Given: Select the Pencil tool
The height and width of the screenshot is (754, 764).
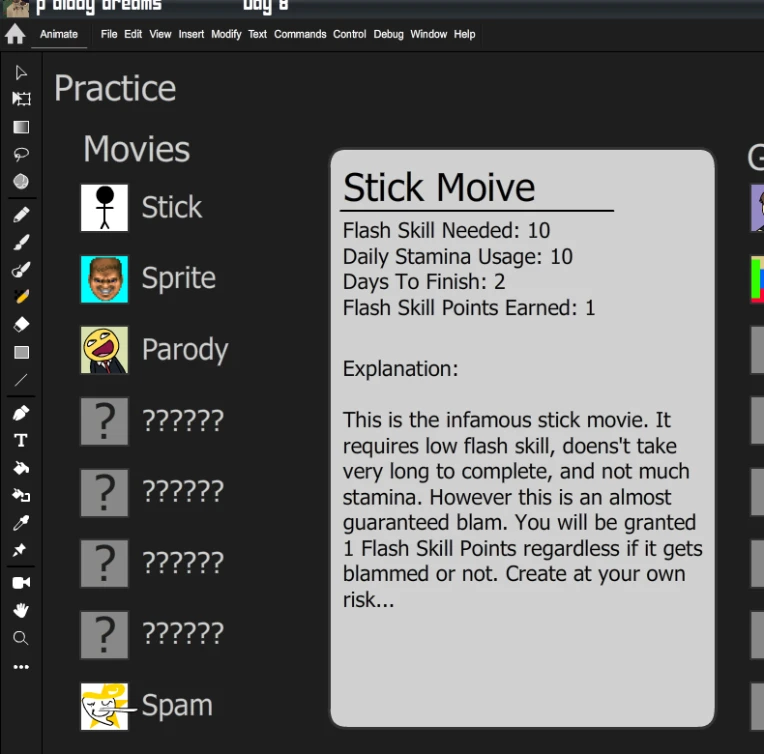Looking at the screenshot, I should pos(21,214).
